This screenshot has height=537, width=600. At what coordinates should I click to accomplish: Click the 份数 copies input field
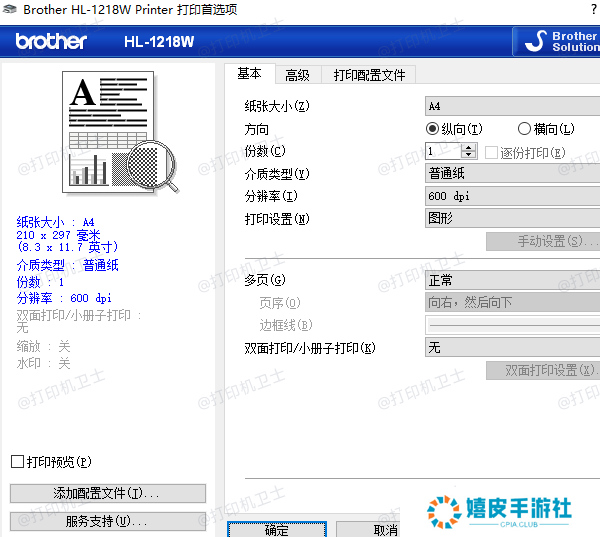(443, 151)
